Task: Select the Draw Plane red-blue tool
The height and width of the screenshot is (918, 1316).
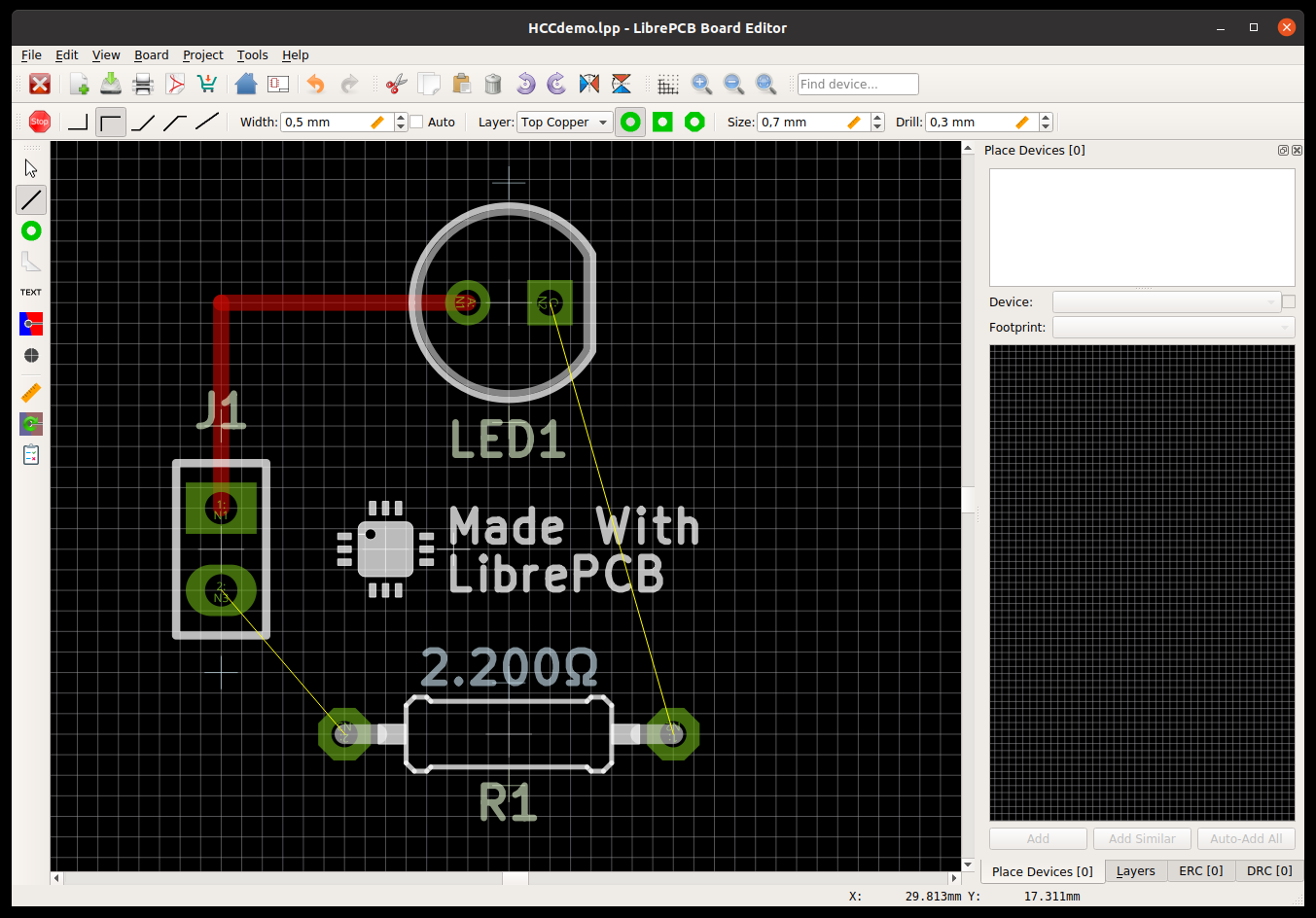Action: click(x=31, y=324)
